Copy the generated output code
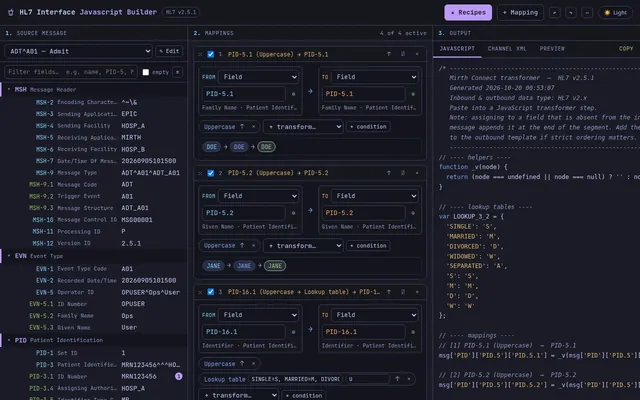This screenshot has width=640, height=400. pyautogui.click(x=626, y=48)
